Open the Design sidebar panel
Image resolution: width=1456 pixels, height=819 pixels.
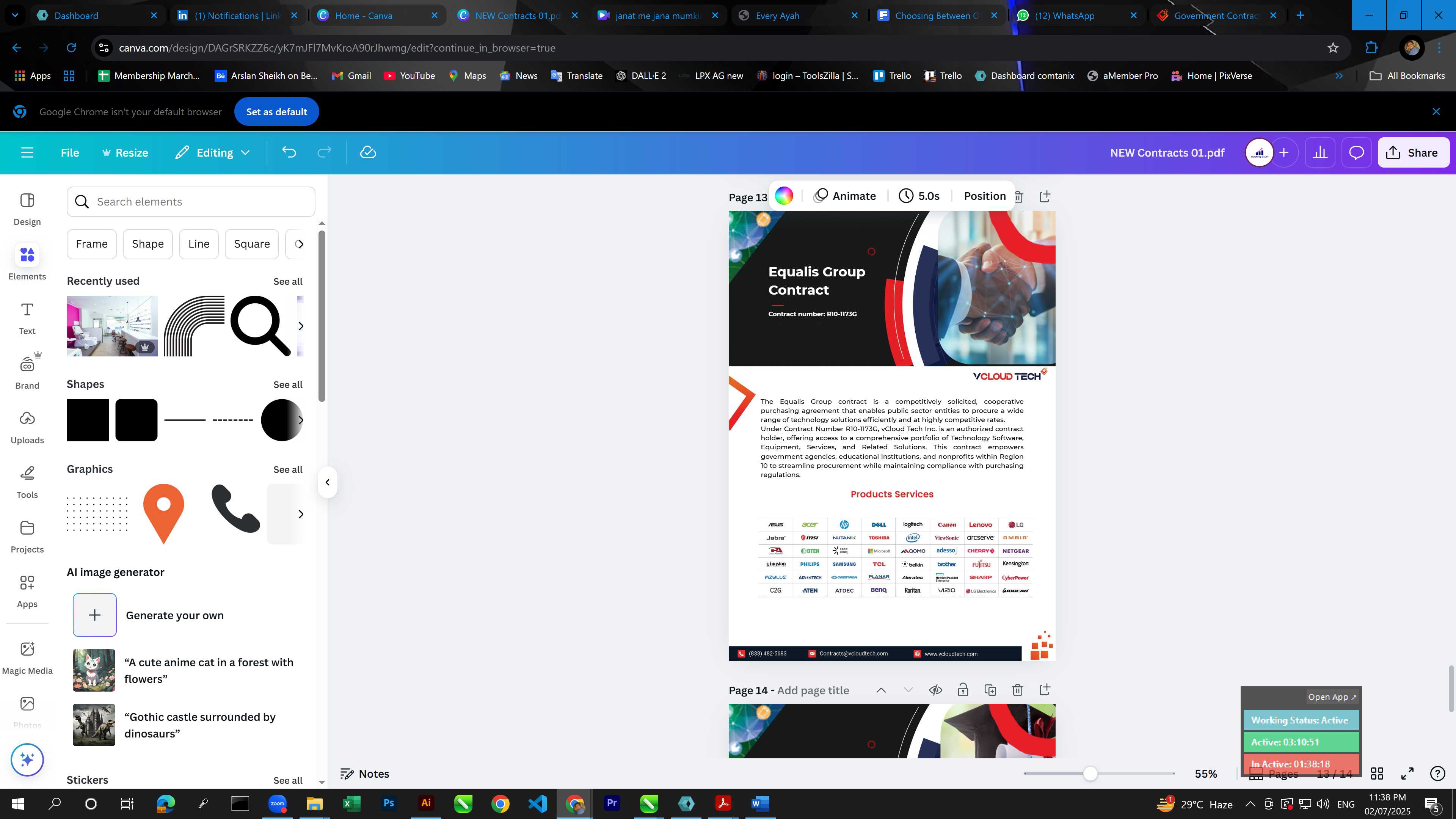[27, 209]
